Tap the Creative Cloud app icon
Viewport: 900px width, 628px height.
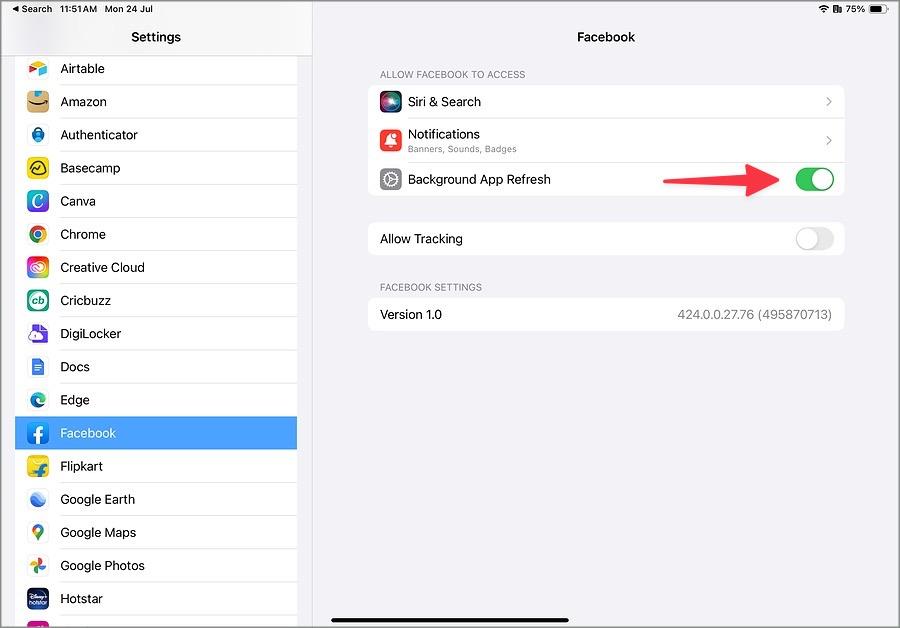click(x=38, y=268)
